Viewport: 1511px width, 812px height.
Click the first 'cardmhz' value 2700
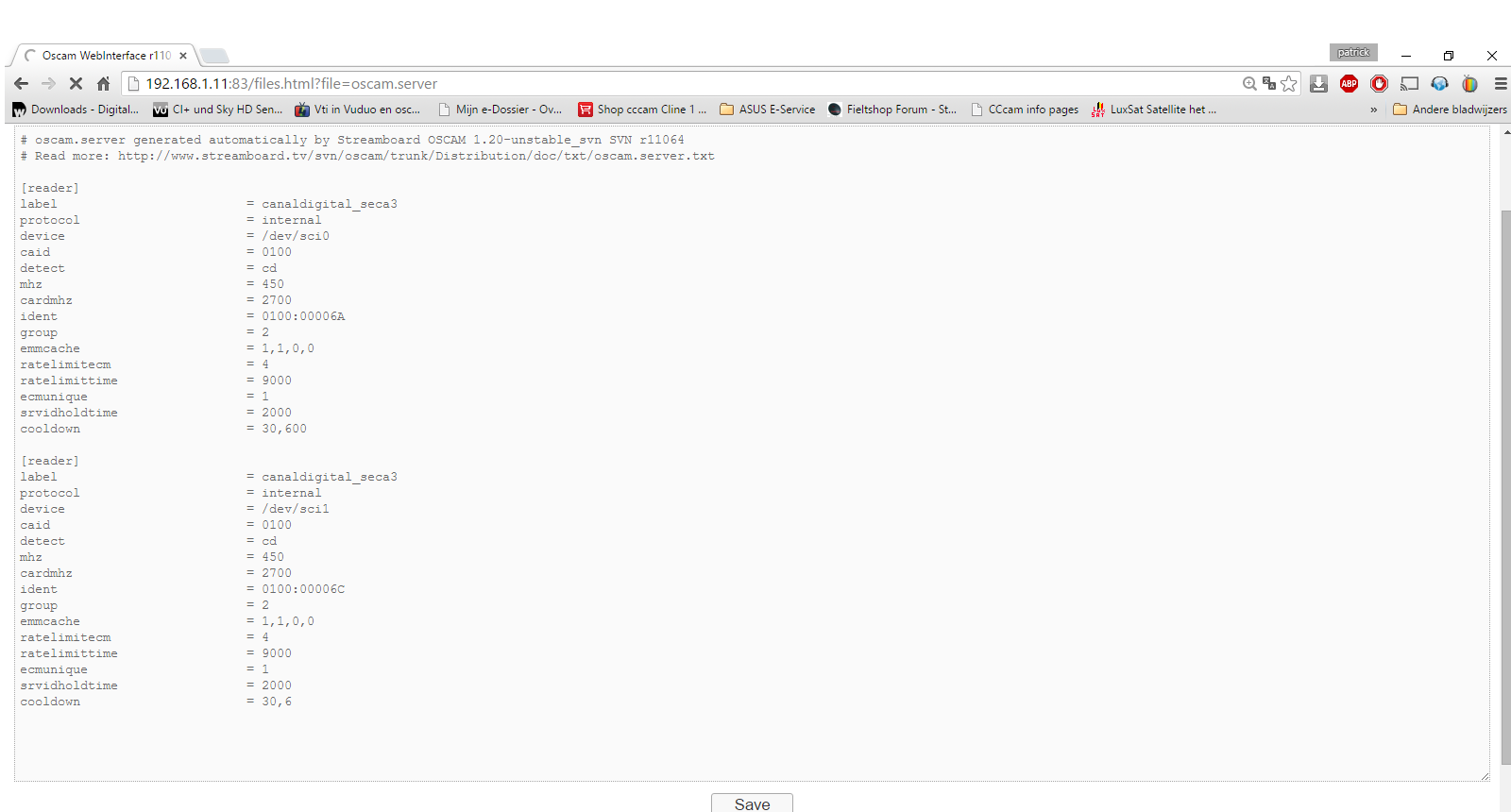(x=277, y=300)
